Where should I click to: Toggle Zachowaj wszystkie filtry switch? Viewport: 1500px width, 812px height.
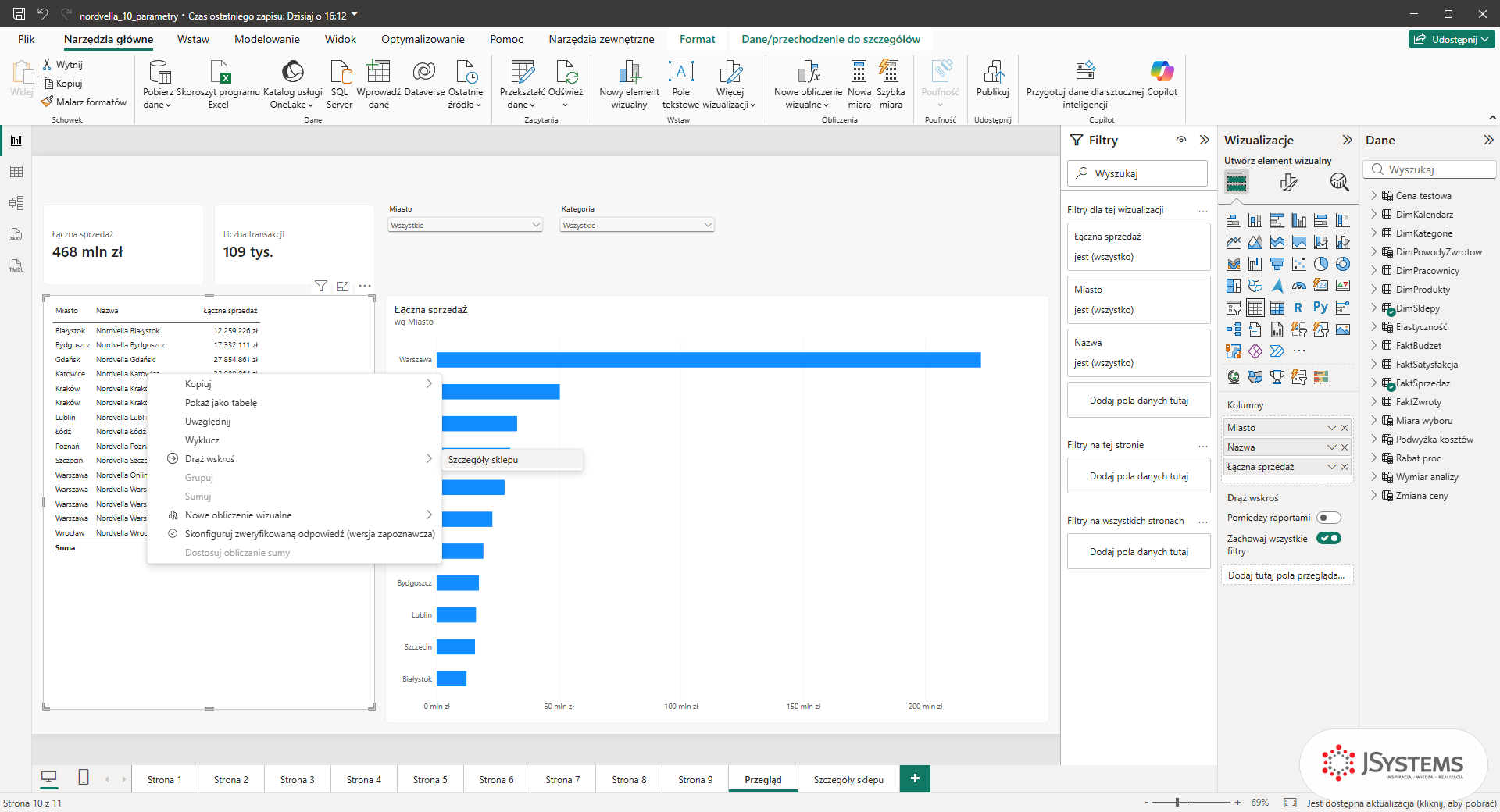(1328, 538)
